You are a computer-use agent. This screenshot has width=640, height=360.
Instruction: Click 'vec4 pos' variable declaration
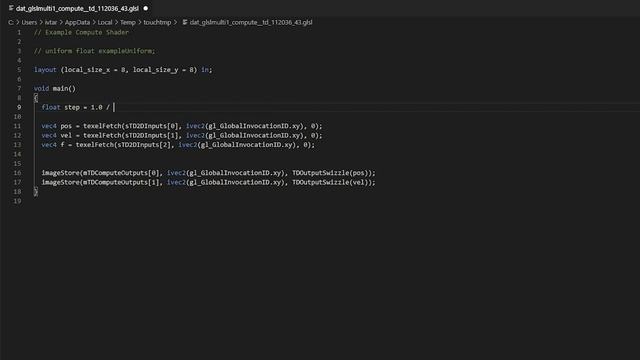coord(56,126)
